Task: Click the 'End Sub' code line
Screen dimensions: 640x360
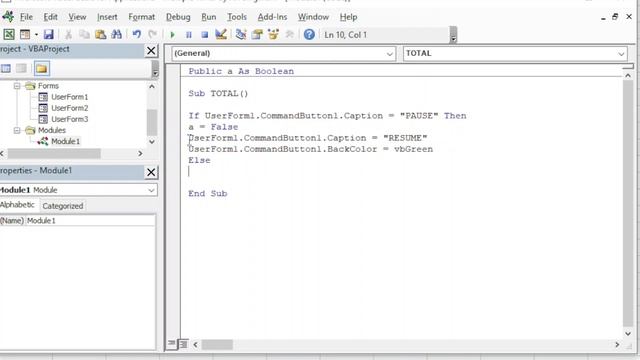Action: click(207, 193)
